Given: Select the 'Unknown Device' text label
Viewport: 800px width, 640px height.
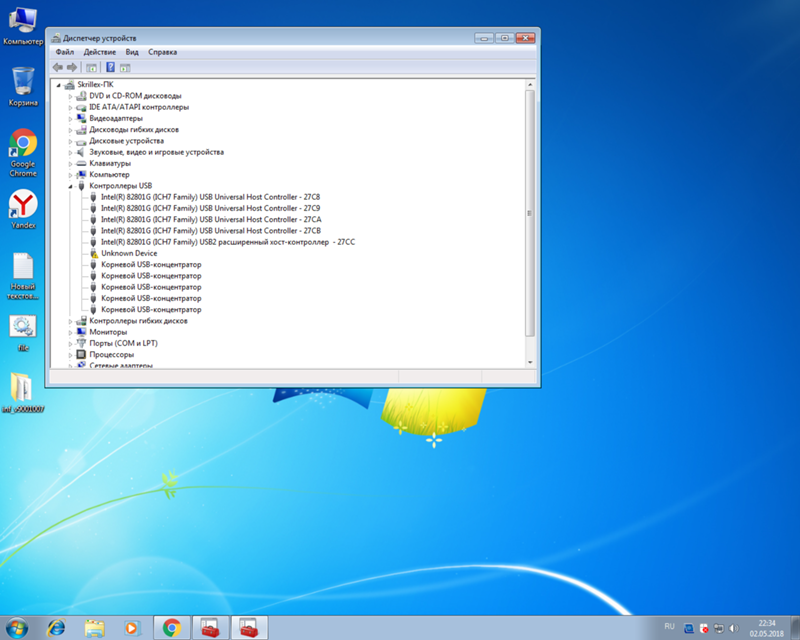Looking at the screenshot, I should 129,253.
